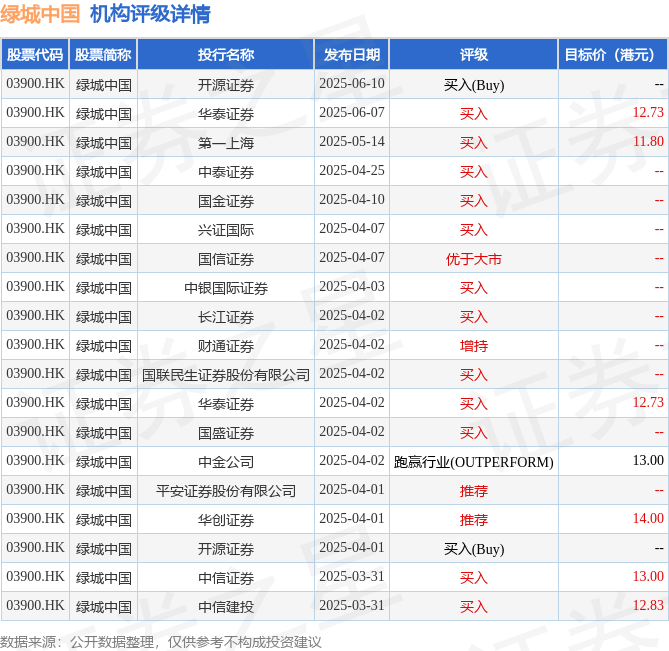Screen dimensions: 669x651
Task: Click 开源证券 in the 2025-06-10 row
Action: (226, 85)
